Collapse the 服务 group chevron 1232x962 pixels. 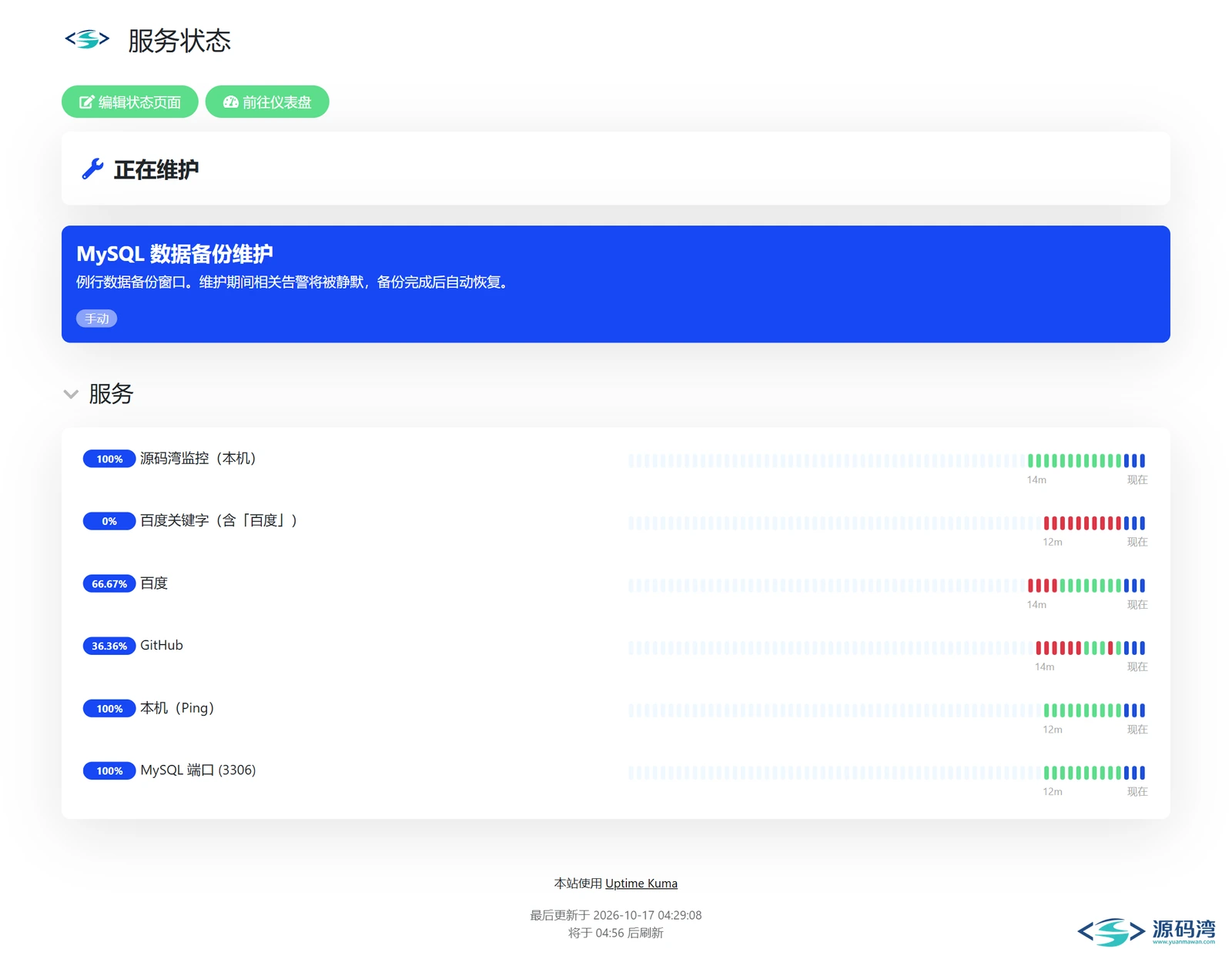(71, 394)
